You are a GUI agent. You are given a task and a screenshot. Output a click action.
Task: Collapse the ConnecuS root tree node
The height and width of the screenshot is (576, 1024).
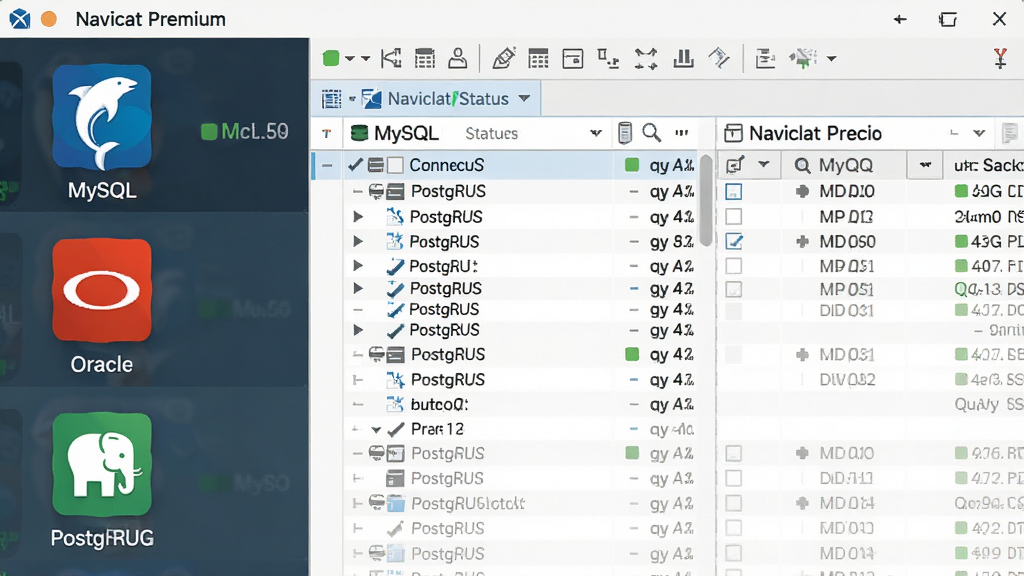tap(327, 166)
